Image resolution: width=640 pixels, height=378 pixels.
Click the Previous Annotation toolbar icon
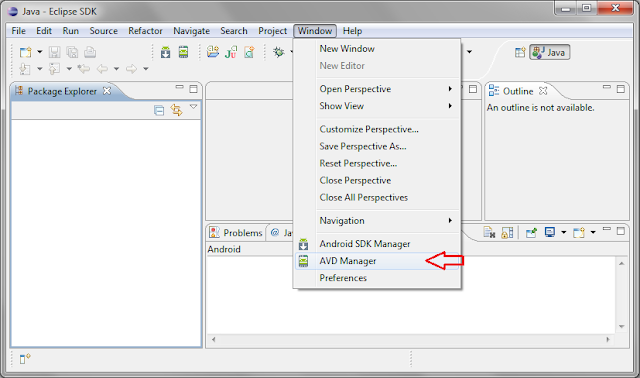tap(54, 69)
